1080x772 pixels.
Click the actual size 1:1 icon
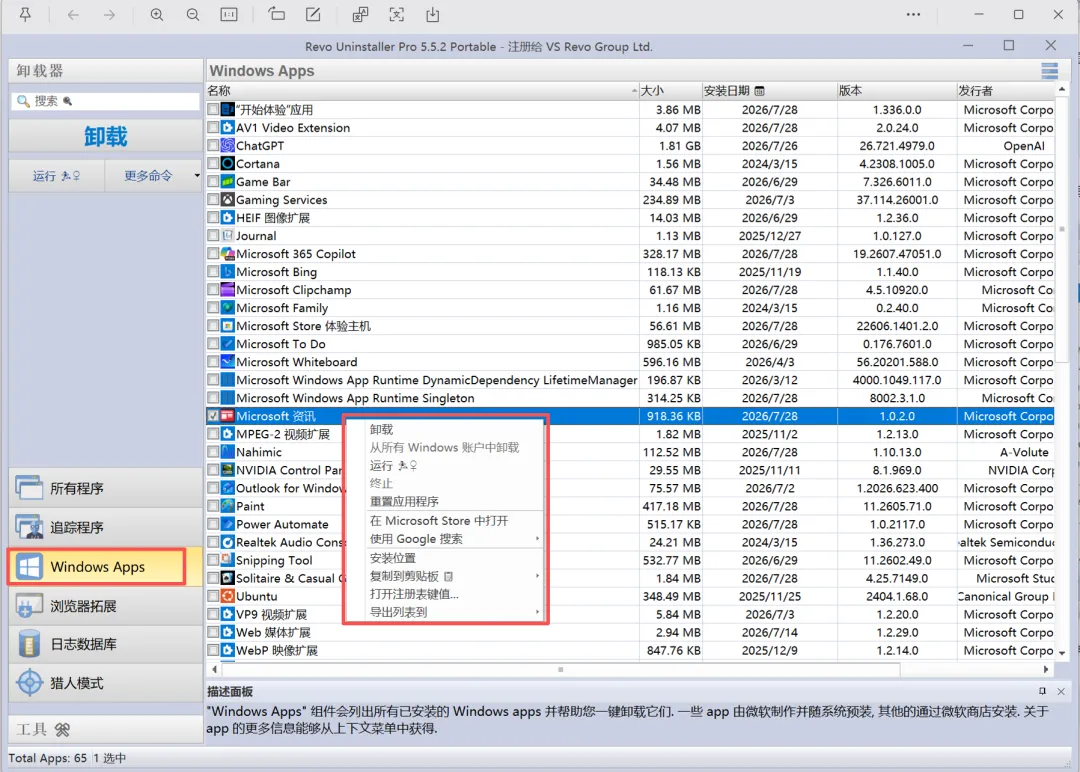click(x=229, y=14)
